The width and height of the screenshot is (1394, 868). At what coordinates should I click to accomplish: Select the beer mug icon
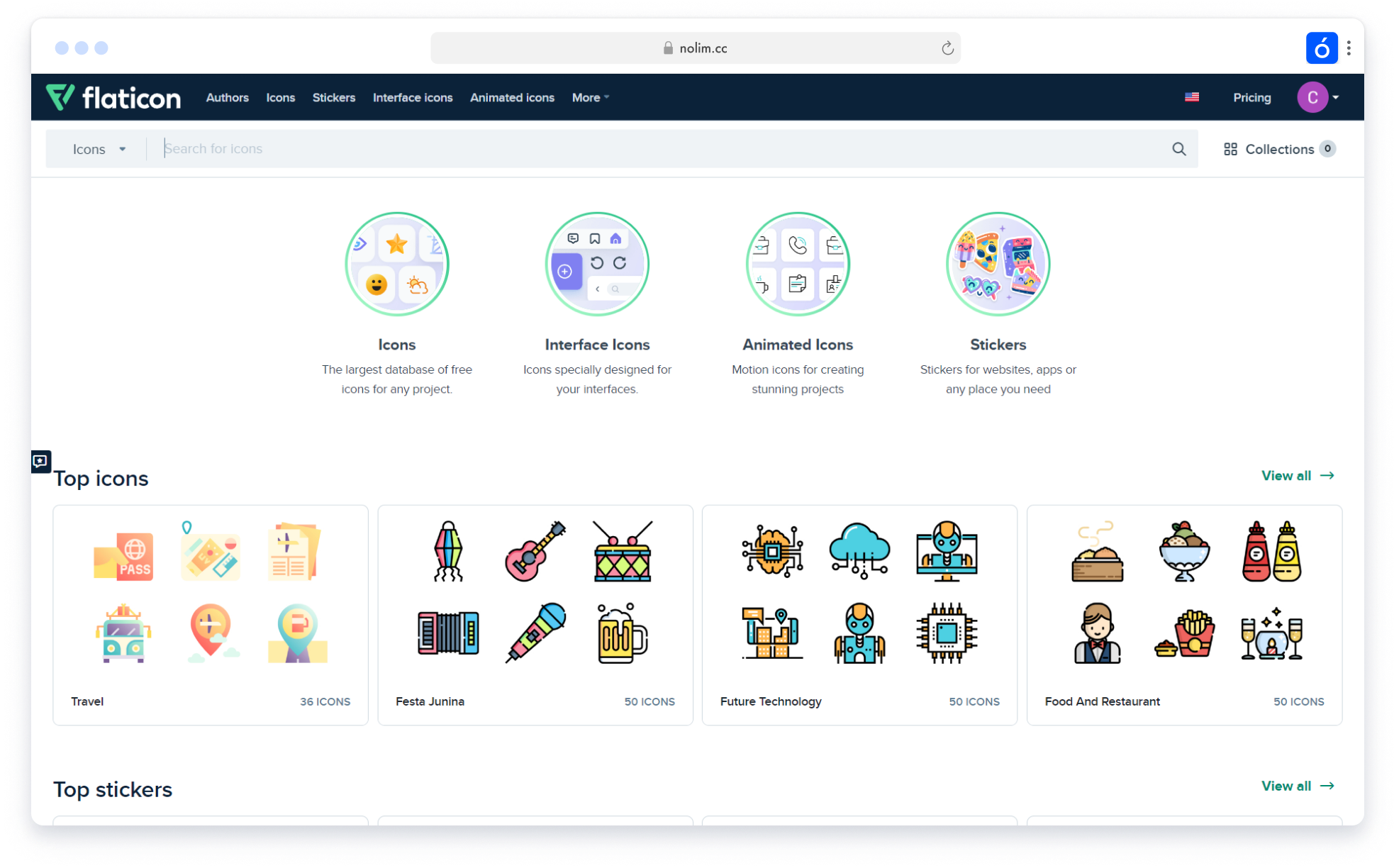(x=623, y=633)
